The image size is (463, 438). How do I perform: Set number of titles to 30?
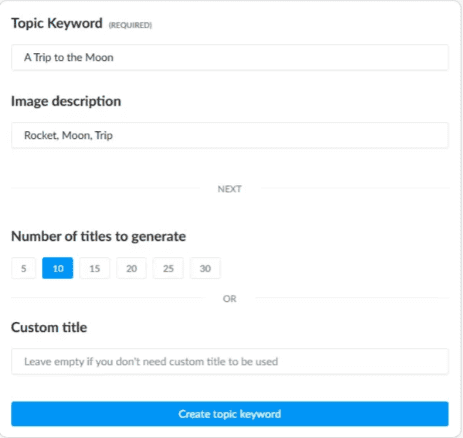click(205, 268)
